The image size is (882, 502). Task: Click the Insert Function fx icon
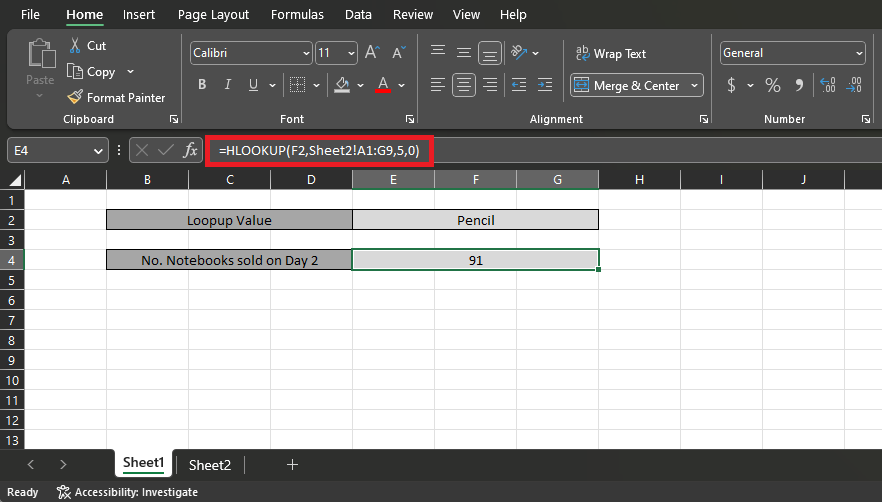191,150
